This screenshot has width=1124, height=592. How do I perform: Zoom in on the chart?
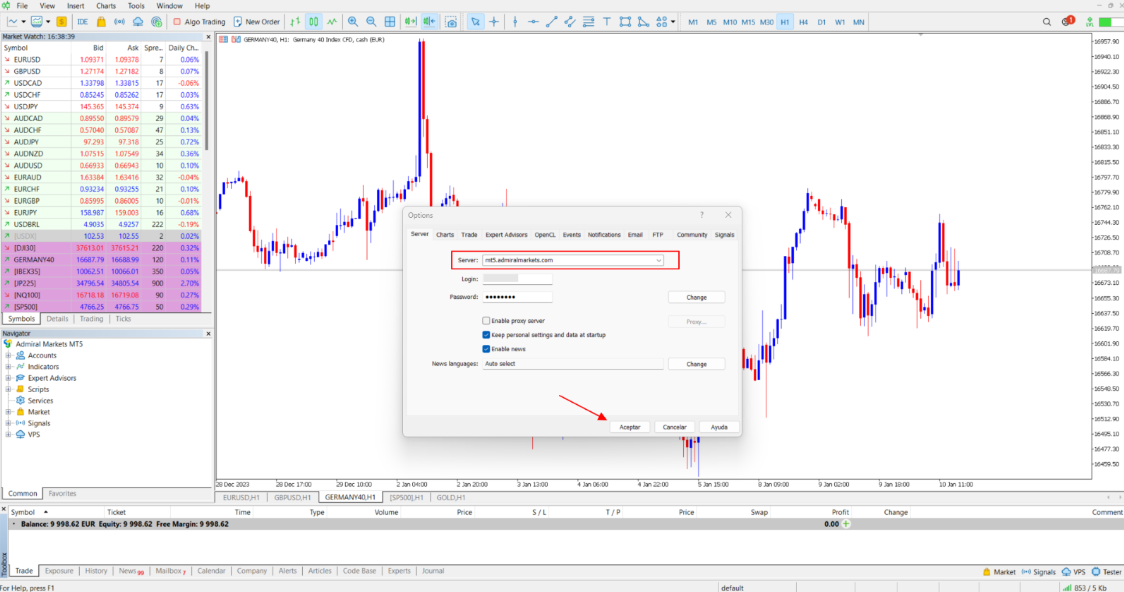coord(353,22)
